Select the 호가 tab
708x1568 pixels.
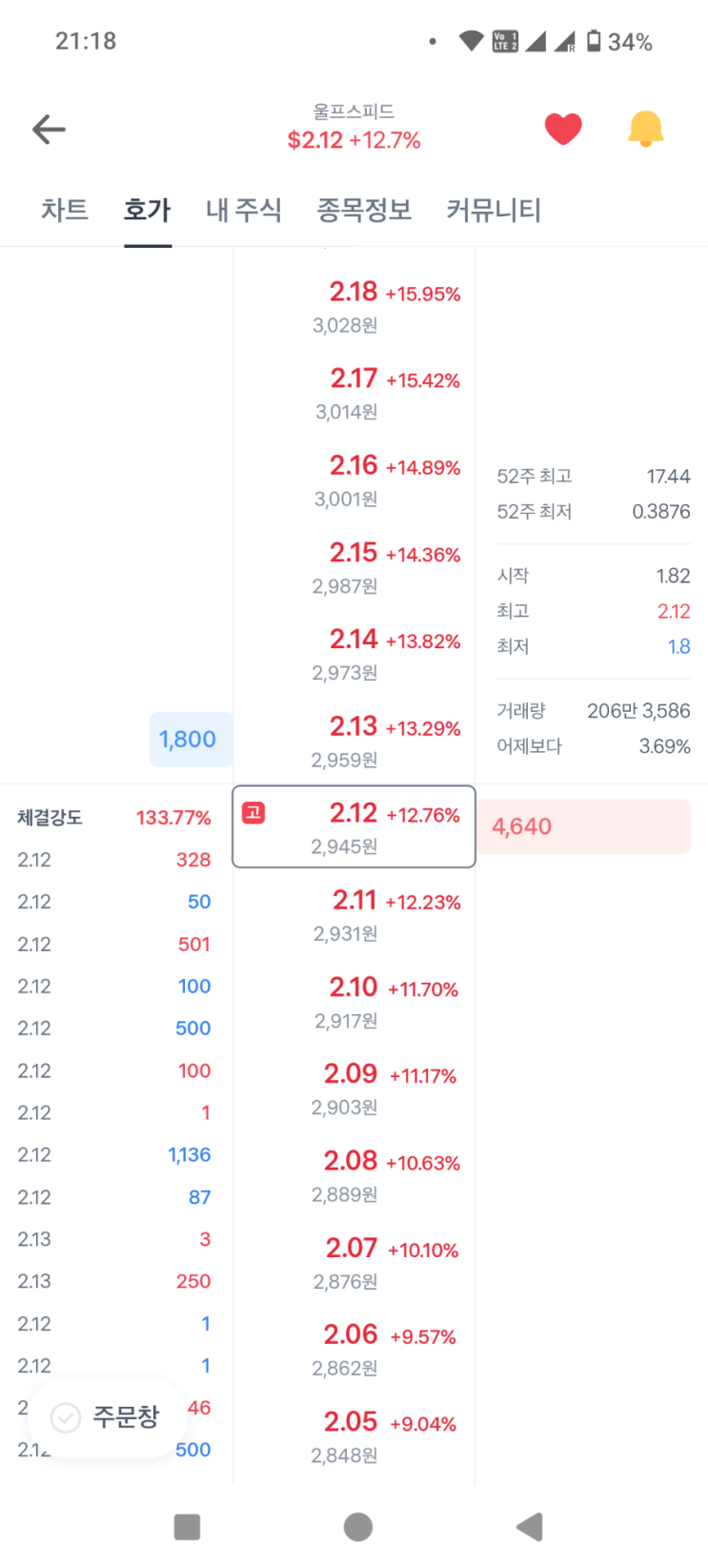(x=148, y=210)
